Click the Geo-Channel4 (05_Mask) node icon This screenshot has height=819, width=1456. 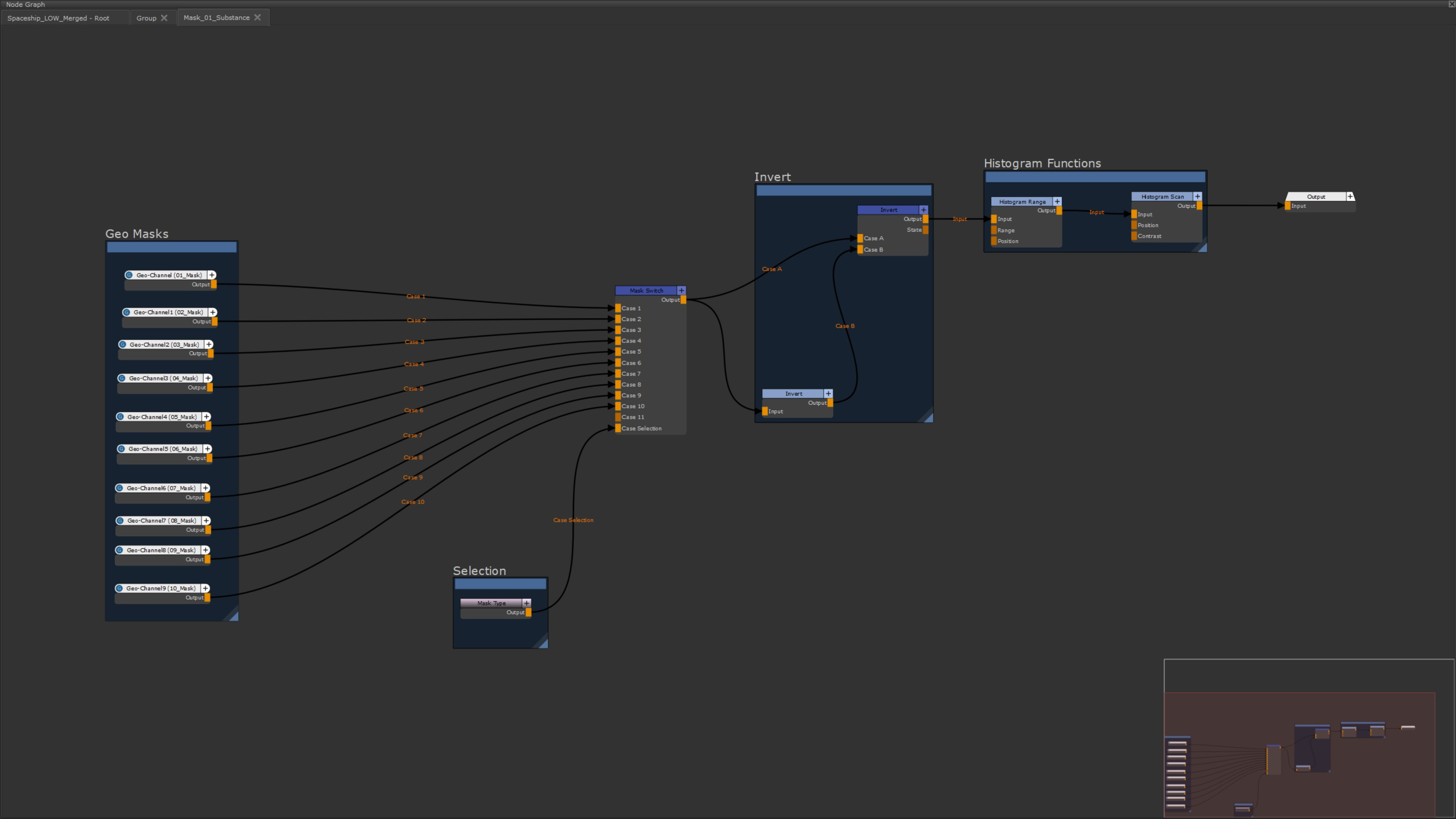click(120, 417)
